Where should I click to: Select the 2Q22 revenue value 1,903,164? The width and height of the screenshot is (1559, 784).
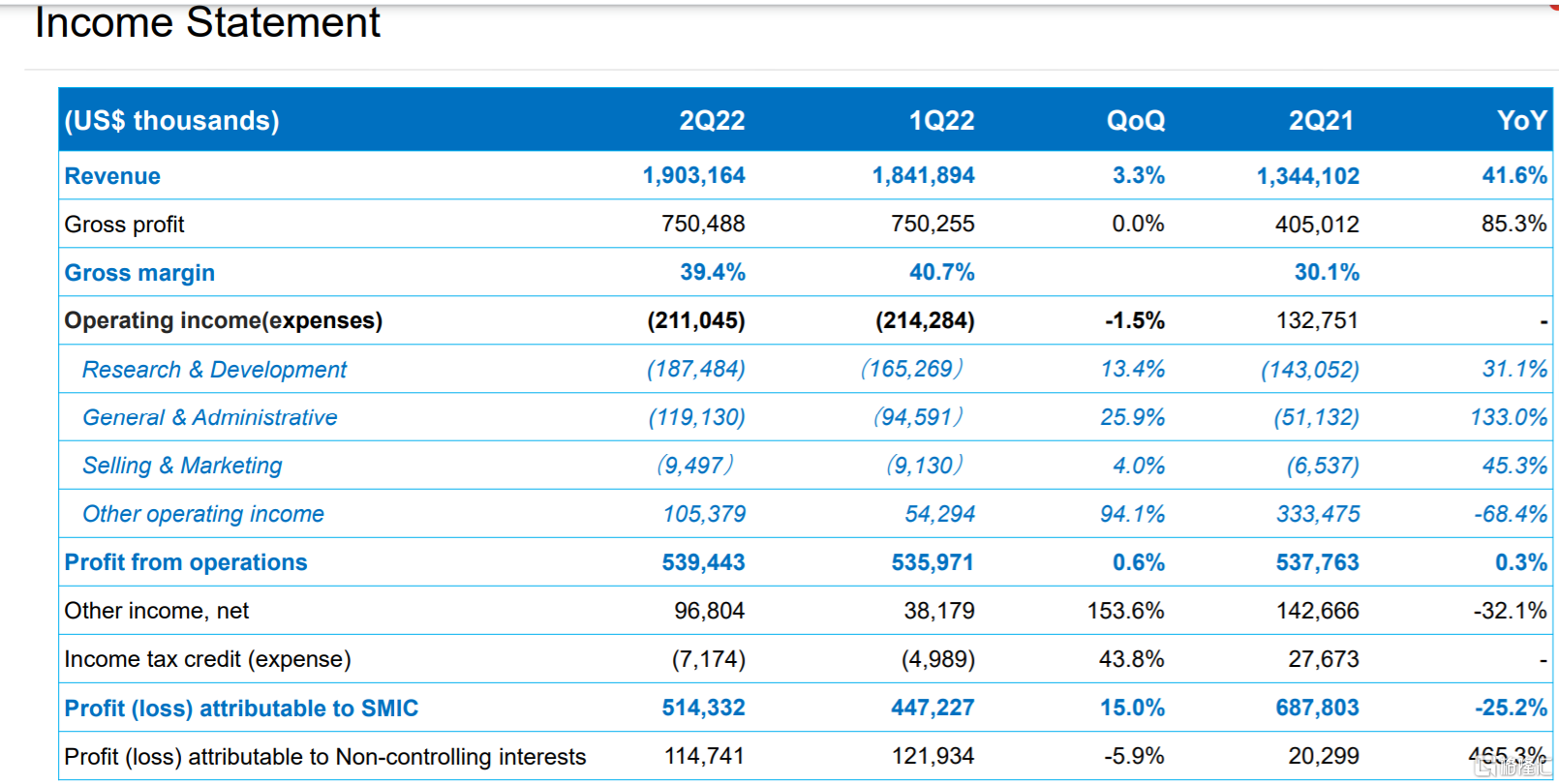(x=693, y=175)
